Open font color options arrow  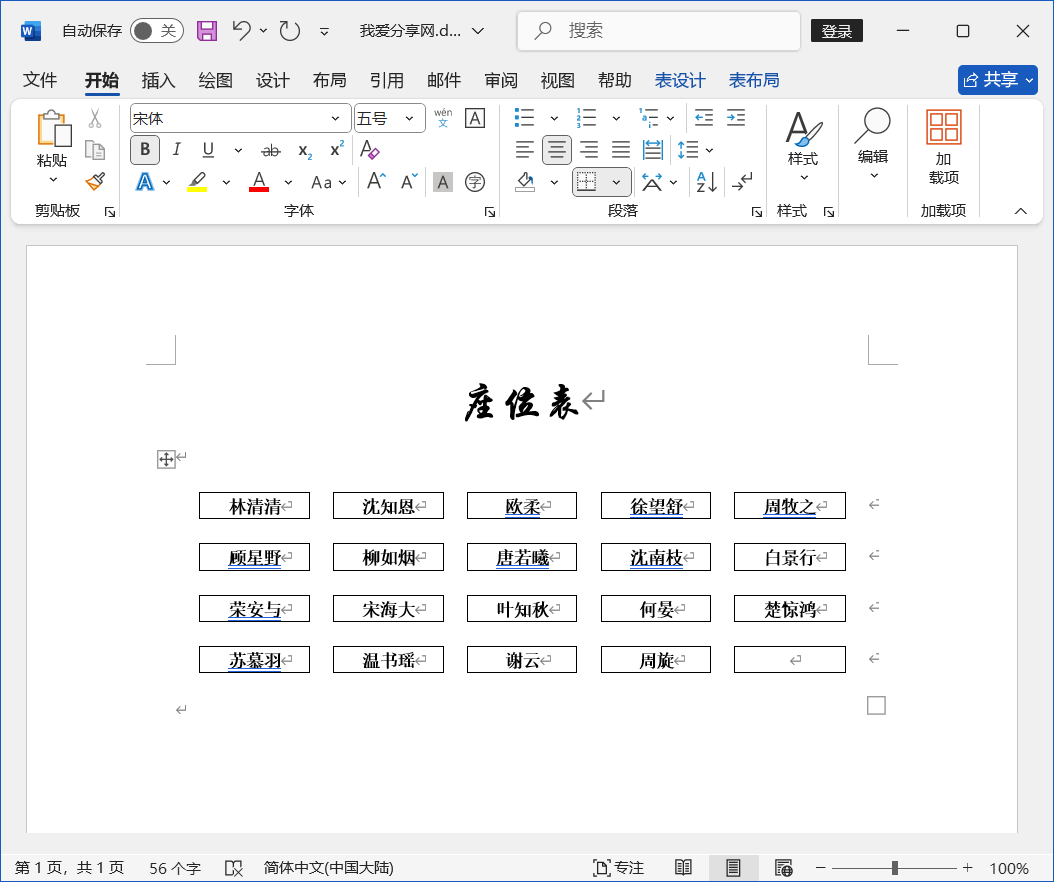[288, 182]
